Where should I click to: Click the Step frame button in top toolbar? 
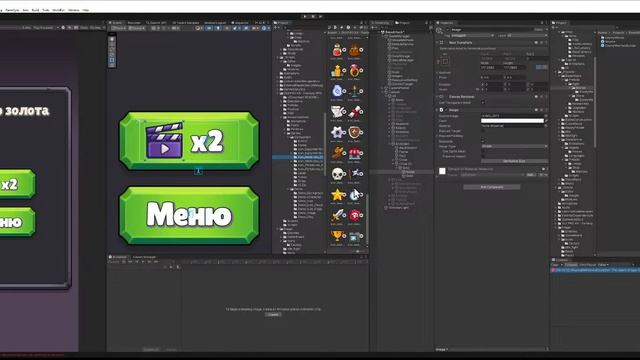pos(320,17)
